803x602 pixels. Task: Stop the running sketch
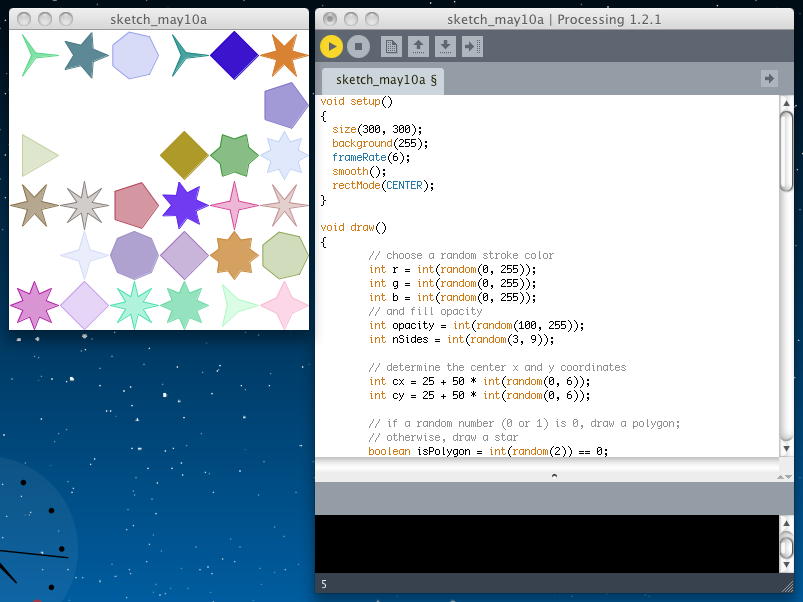point(359,46)
